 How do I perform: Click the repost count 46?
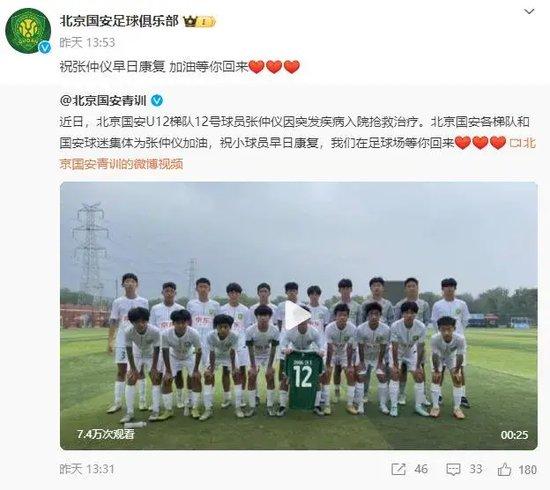[x=421, y=469]
